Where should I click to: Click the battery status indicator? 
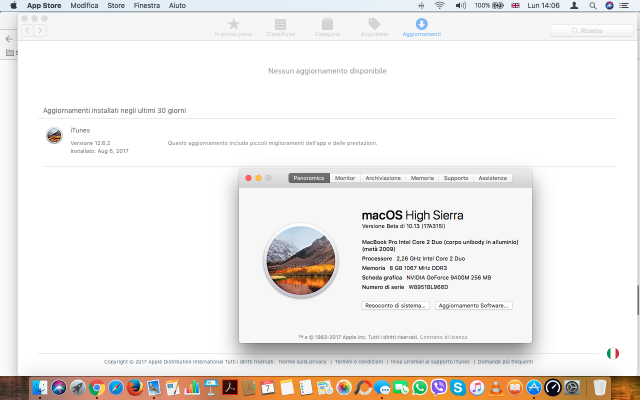coord(489,5)
